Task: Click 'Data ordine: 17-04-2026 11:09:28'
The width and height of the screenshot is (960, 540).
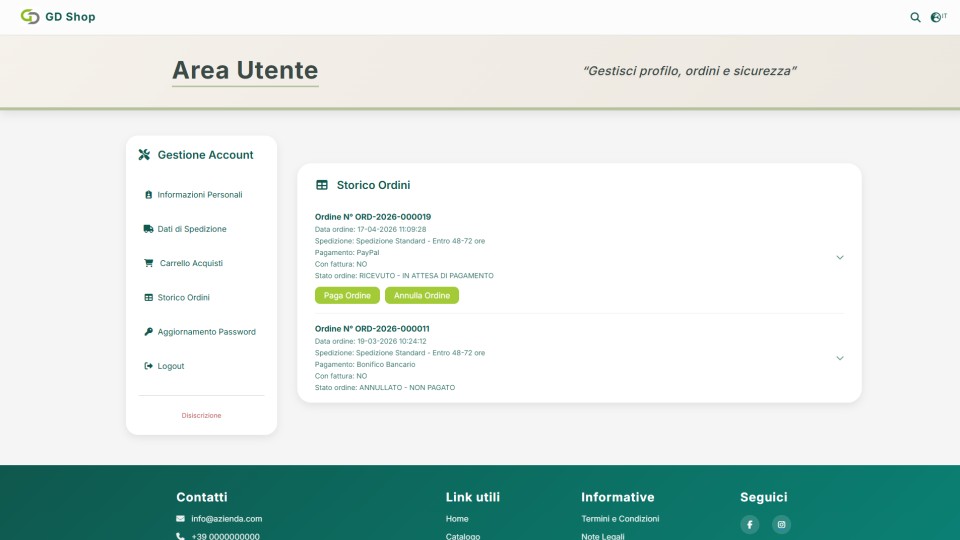Action: point(370,230)
